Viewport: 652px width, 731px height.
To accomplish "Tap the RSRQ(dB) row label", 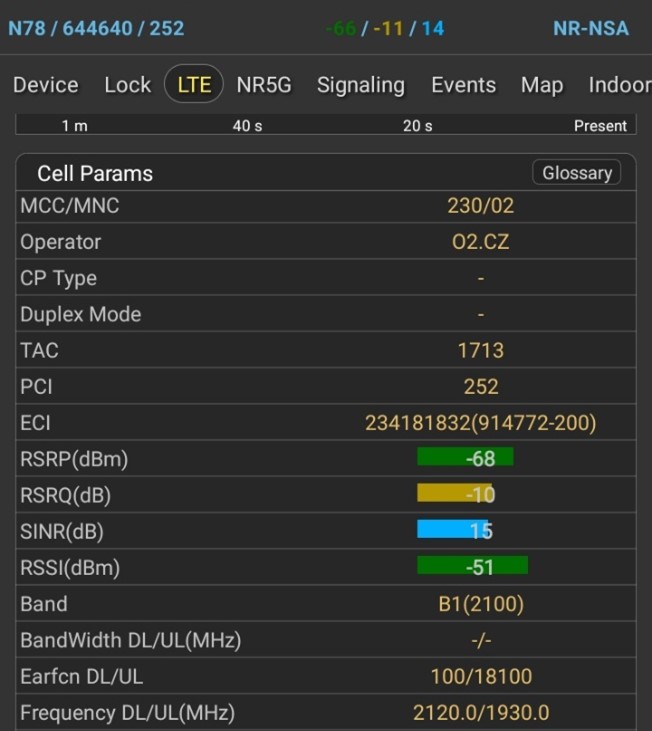I will coord(66,496).
